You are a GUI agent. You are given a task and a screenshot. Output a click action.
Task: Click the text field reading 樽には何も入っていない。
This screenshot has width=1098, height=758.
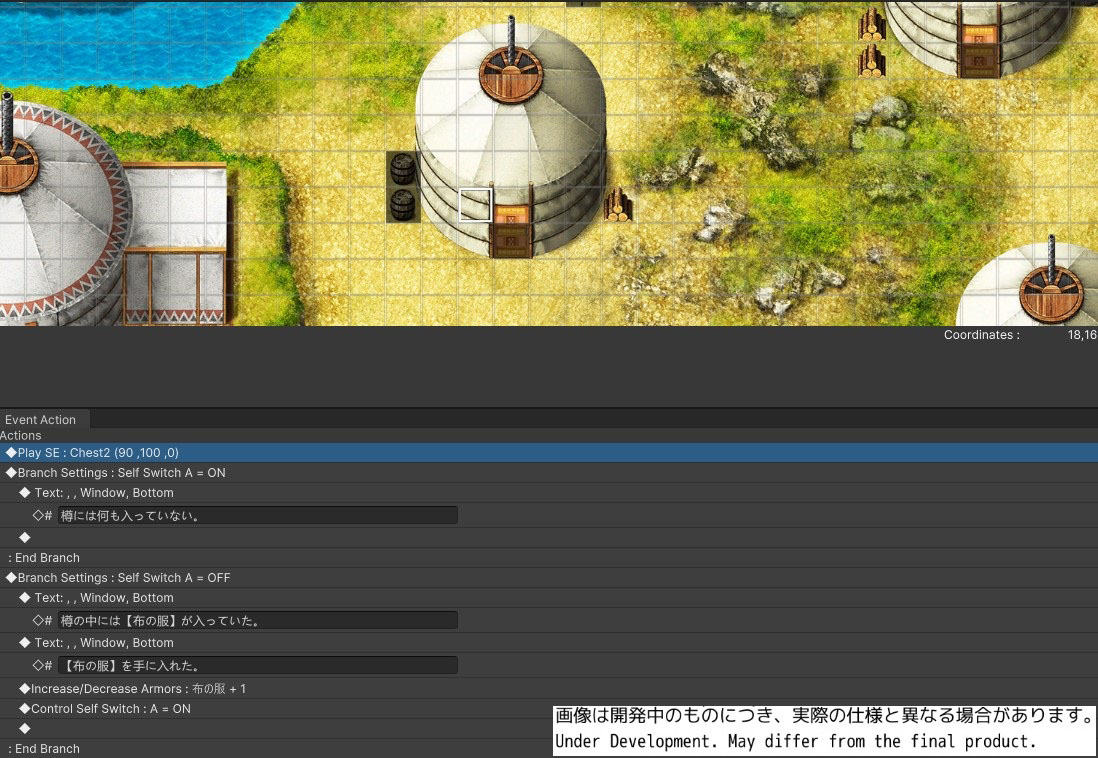257,515
